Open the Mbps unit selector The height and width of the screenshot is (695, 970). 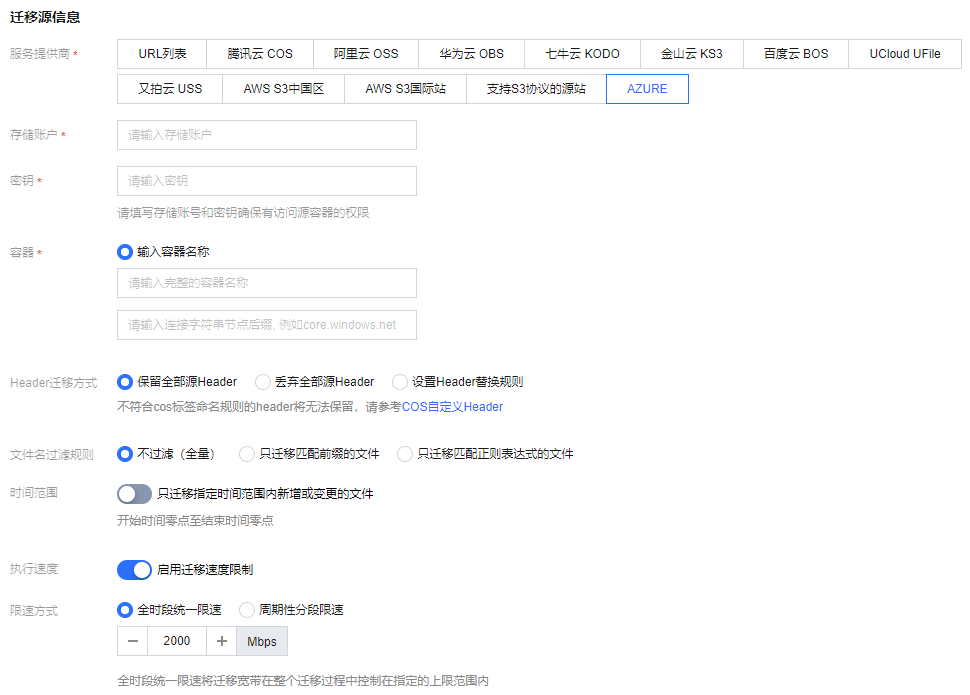262,641
